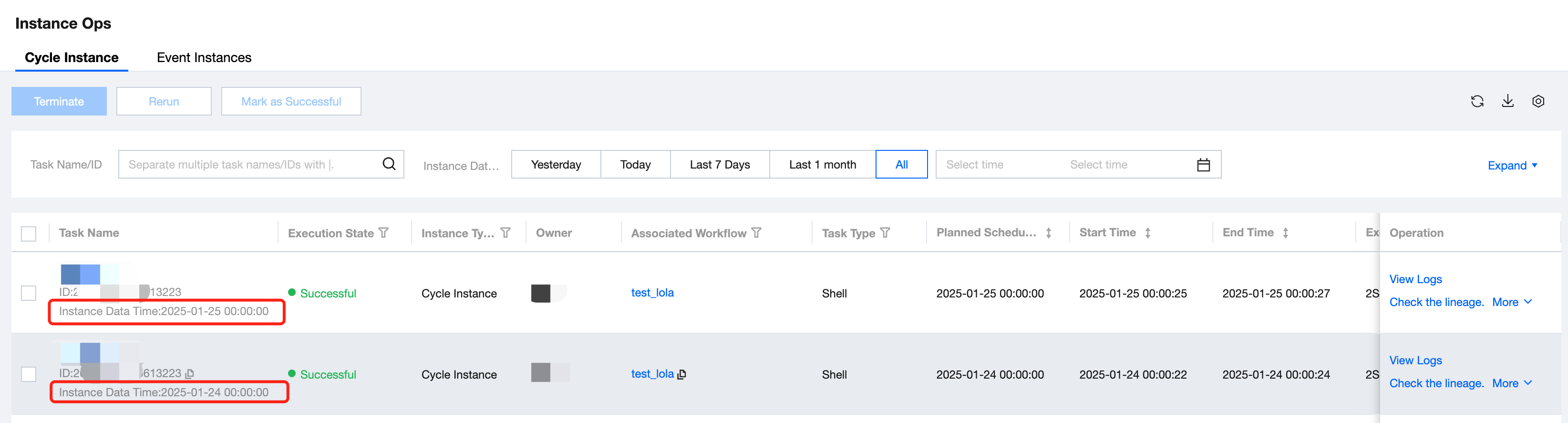Screen dimensions: 1568x423
Task: Switch to the Event Instances tab
Action: [204, 57]
